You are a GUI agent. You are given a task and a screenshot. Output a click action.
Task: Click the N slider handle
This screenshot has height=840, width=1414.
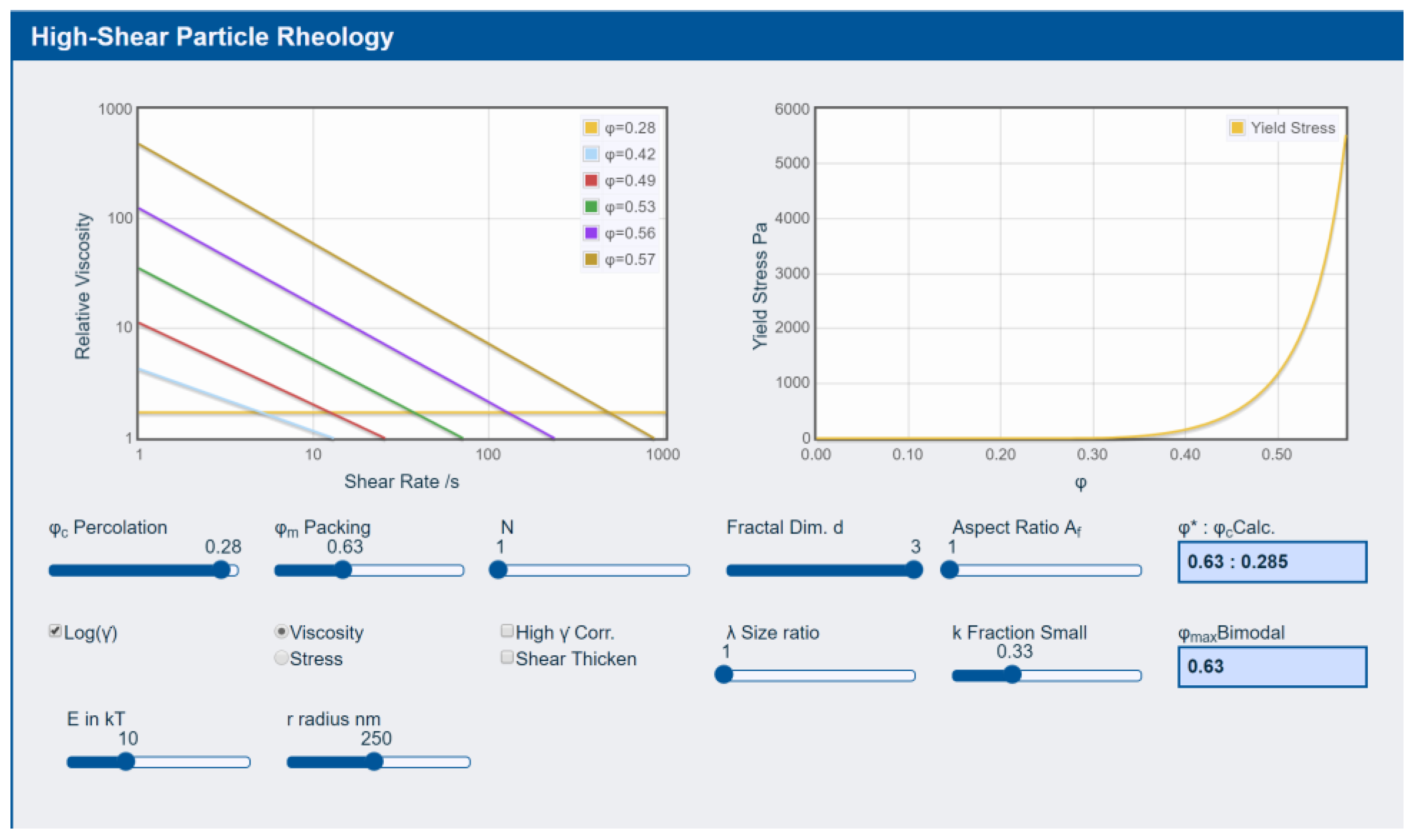coord(498,569)
